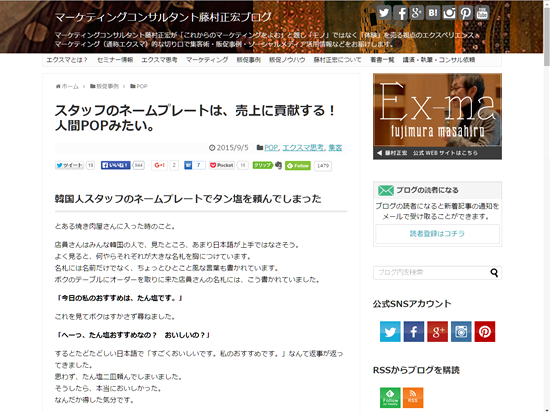Viewport: 550px width, 412px height.
Task: Open the Ex-ma fujimura masahiro banner
Action: coord(437,116)
